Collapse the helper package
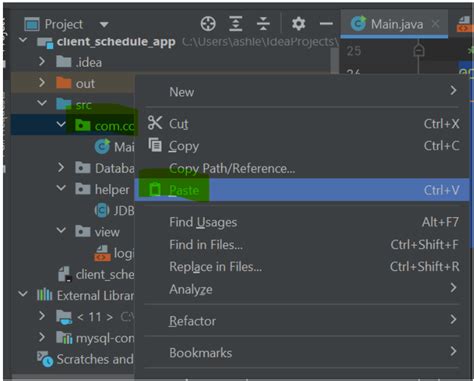The image size is (474, 381). tap(61, 188)
